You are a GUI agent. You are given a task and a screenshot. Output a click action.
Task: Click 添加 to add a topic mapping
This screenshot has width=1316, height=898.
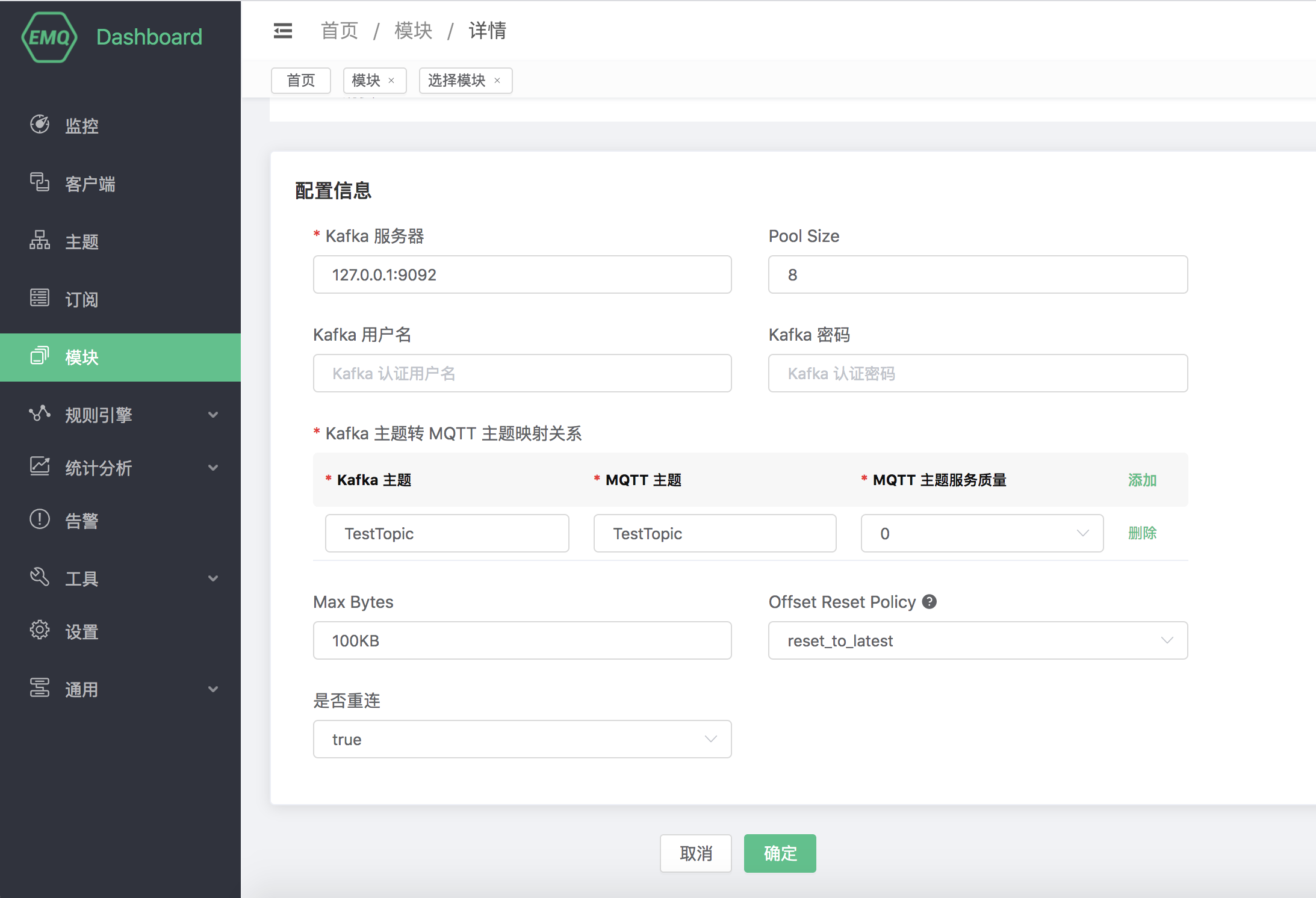(x=1142, y=480)
